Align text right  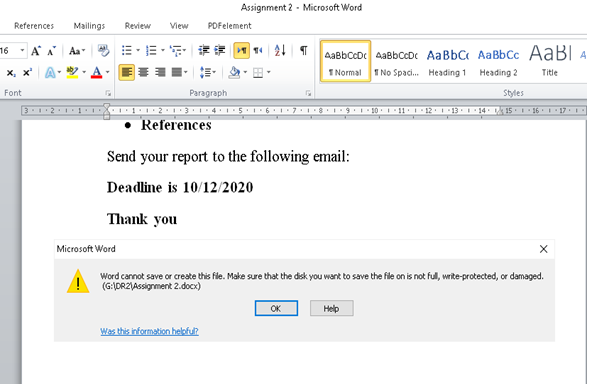(160, 72)
